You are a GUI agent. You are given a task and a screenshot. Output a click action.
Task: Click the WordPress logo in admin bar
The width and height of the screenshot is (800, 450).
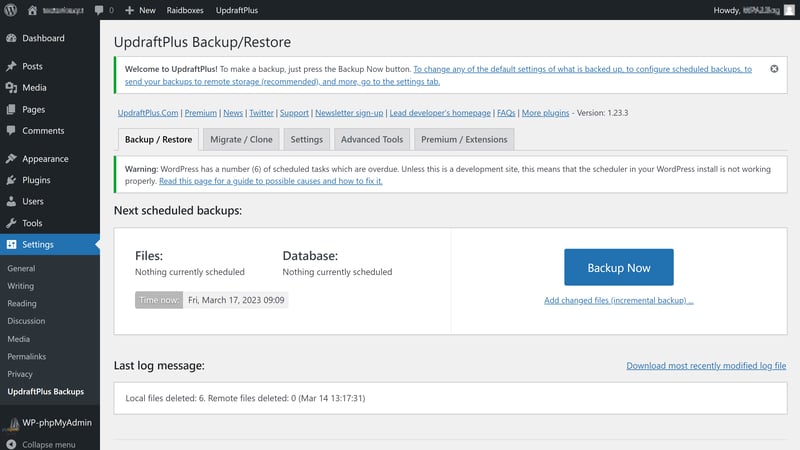click(x=11, y=9)
